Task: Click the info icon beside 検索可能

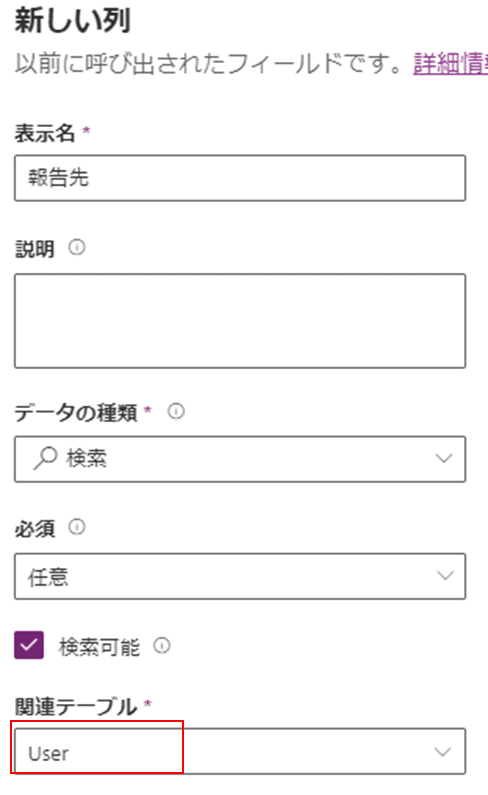Action: coord(162,645)
